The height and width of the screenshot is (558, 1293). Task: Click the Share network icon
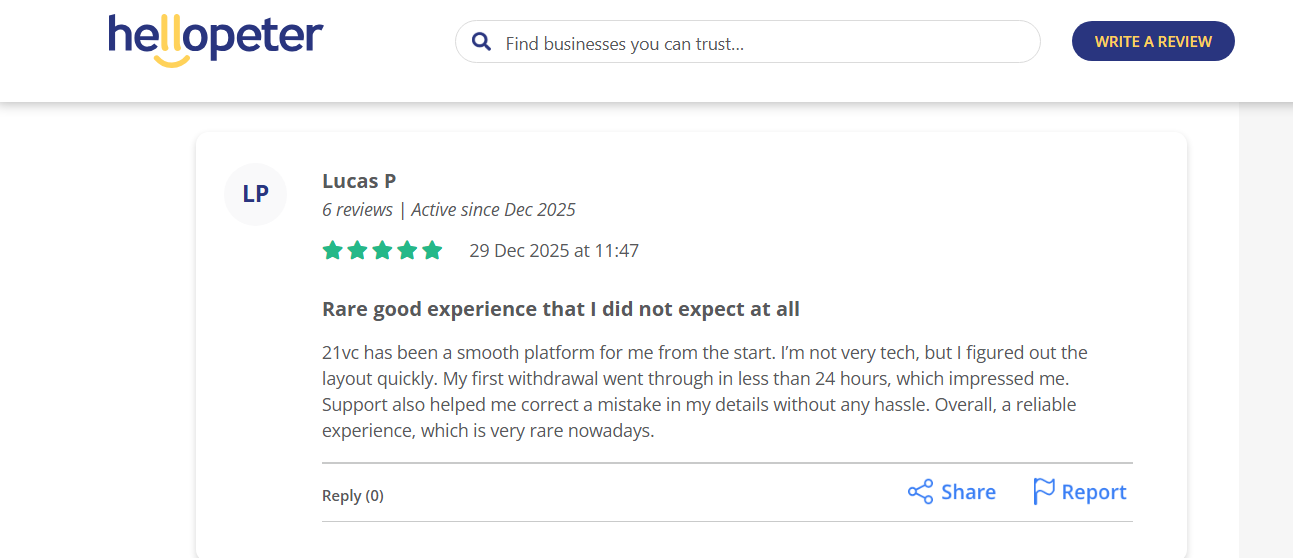(x=920, y=492)
